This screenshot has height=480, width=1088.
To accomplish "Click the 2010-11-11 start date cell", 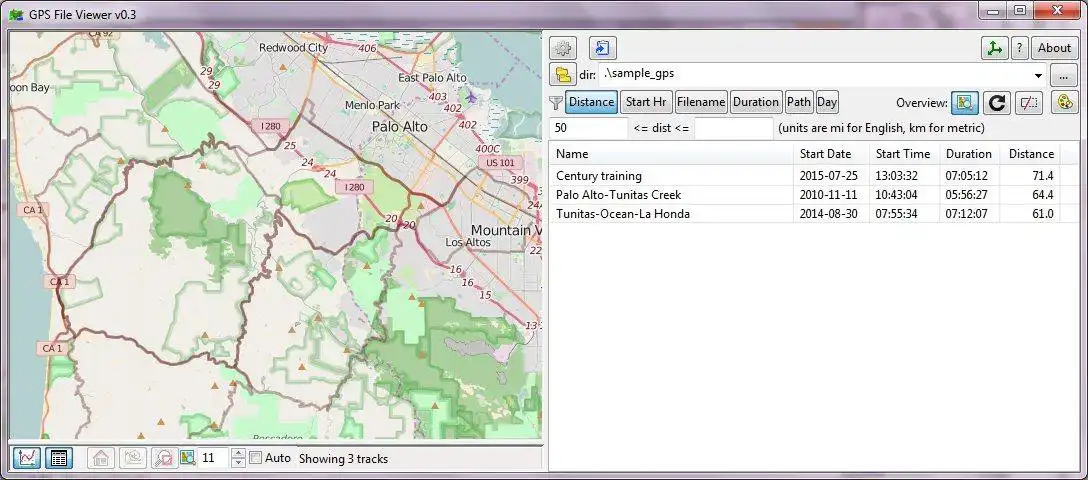I will pos(828,195).
